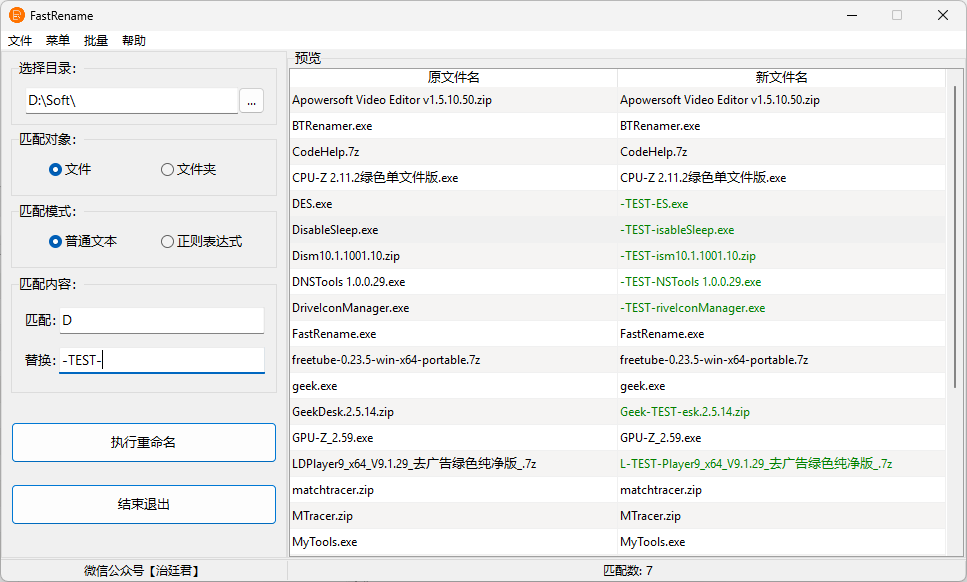Screen dimensions: 967x582
Task: Click the directory path field D:\Soft\
Action: pos(131,100)
